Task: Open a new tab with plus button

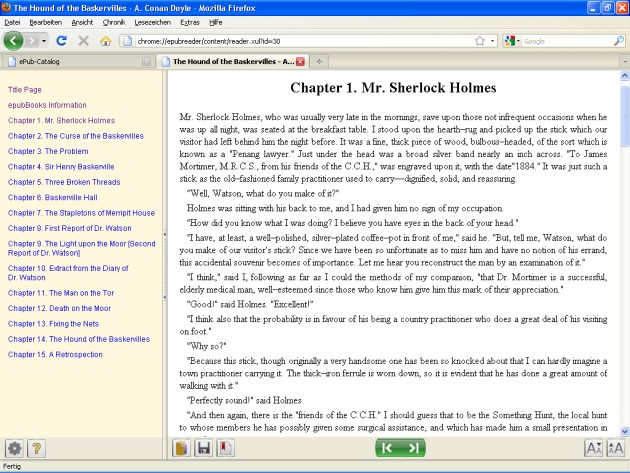Action: 319,61
